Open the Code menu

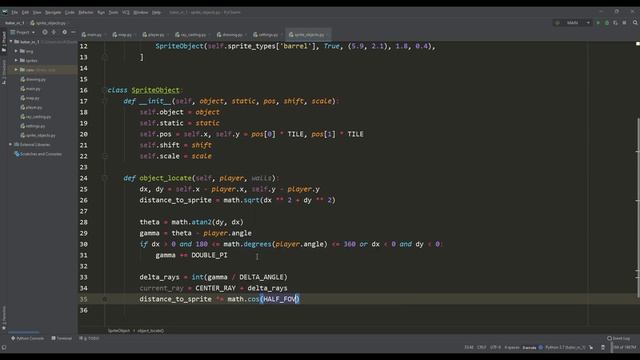click(x=70, y=12)
